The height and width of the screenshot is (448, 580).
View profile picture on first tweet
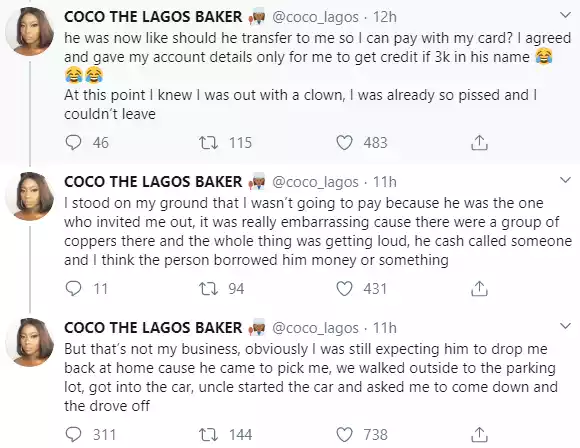pos(30,31)
